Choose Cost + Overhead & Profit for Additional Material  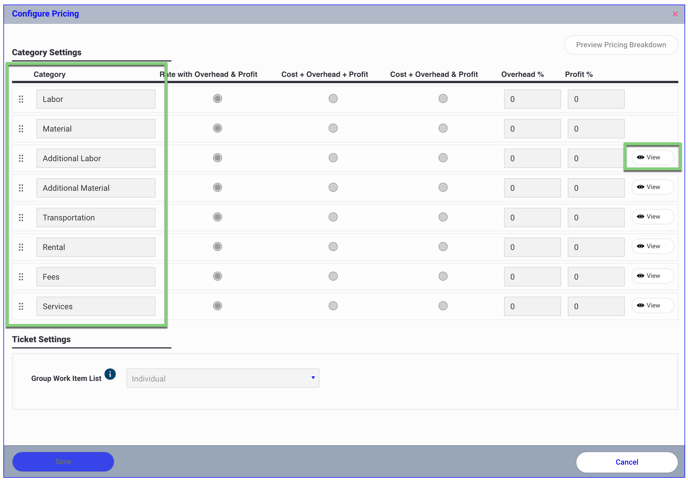coord(443,187)
